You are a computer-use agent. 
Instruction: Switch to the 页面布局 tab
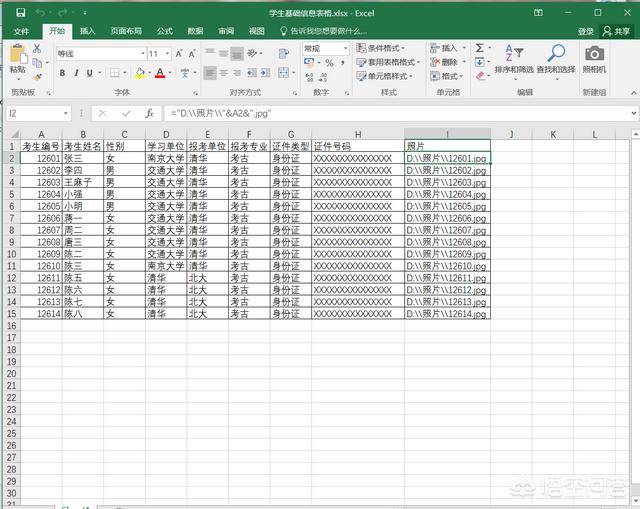pos(126,31)
